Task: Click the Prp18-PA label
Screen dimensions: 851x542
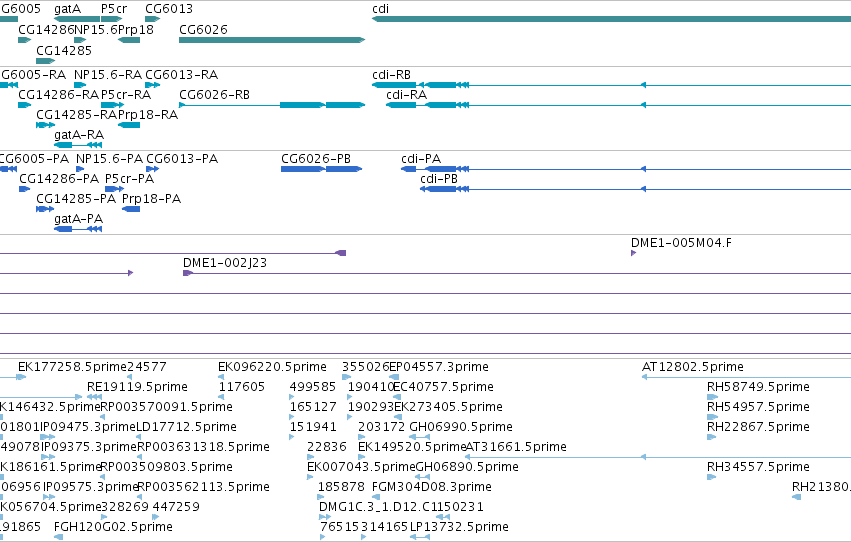Action: (x=151, y=199)
